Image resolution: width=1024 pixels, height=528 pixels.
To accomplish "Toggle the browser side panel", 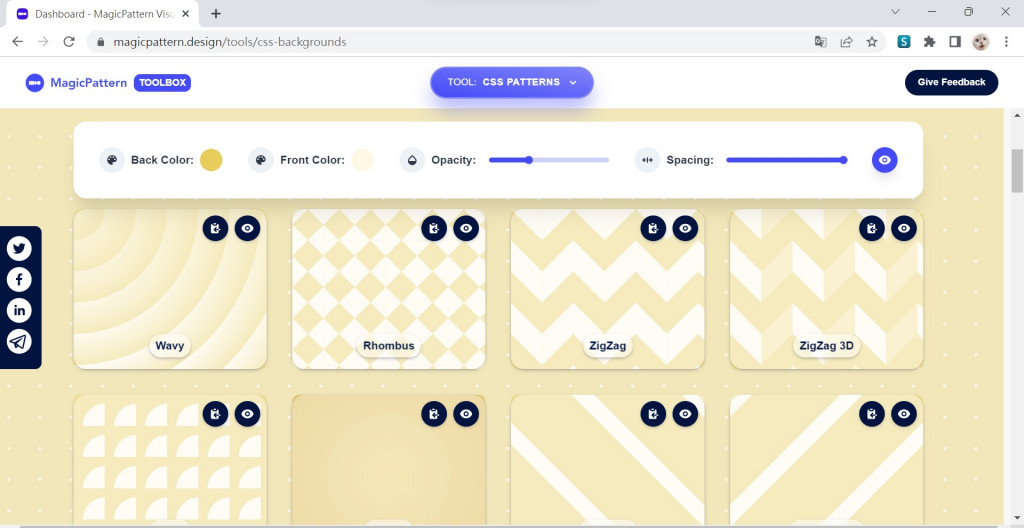I will (955, 42).
